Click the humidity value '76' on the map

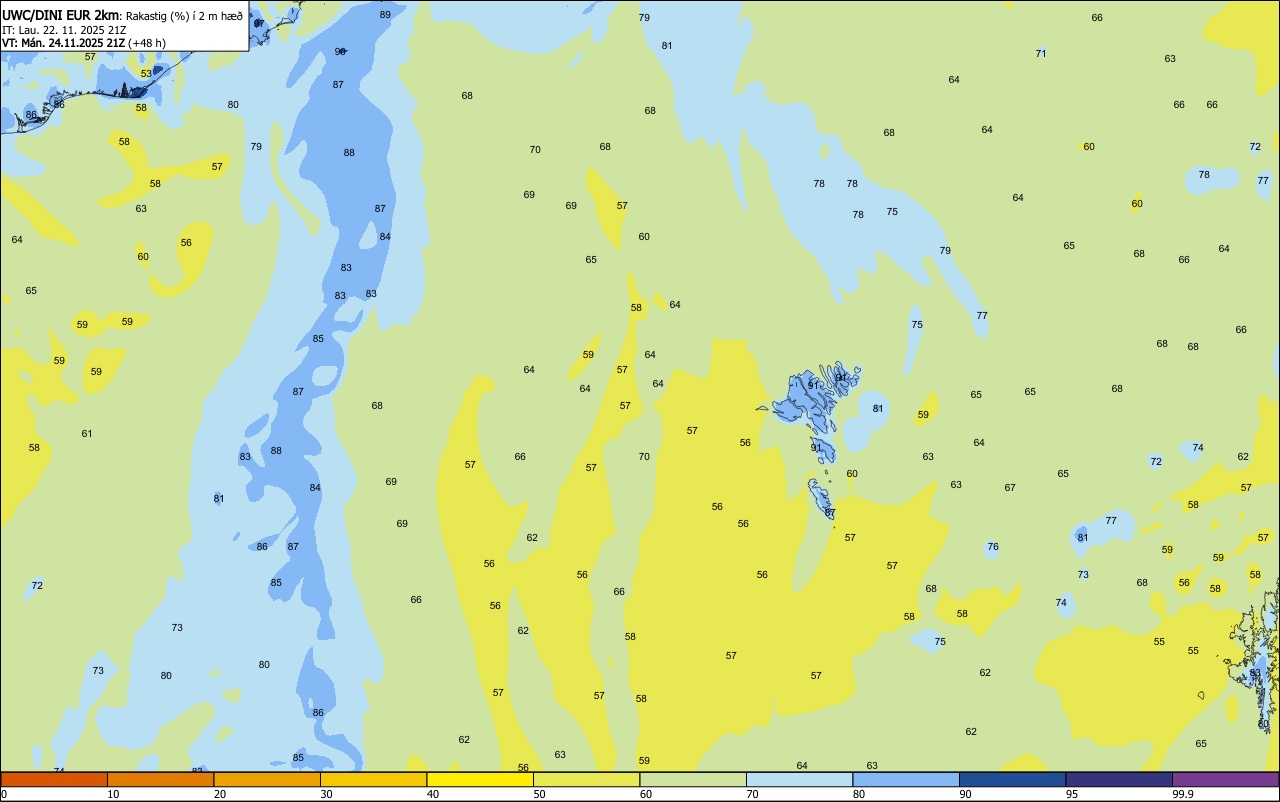(x=993, y=546)
